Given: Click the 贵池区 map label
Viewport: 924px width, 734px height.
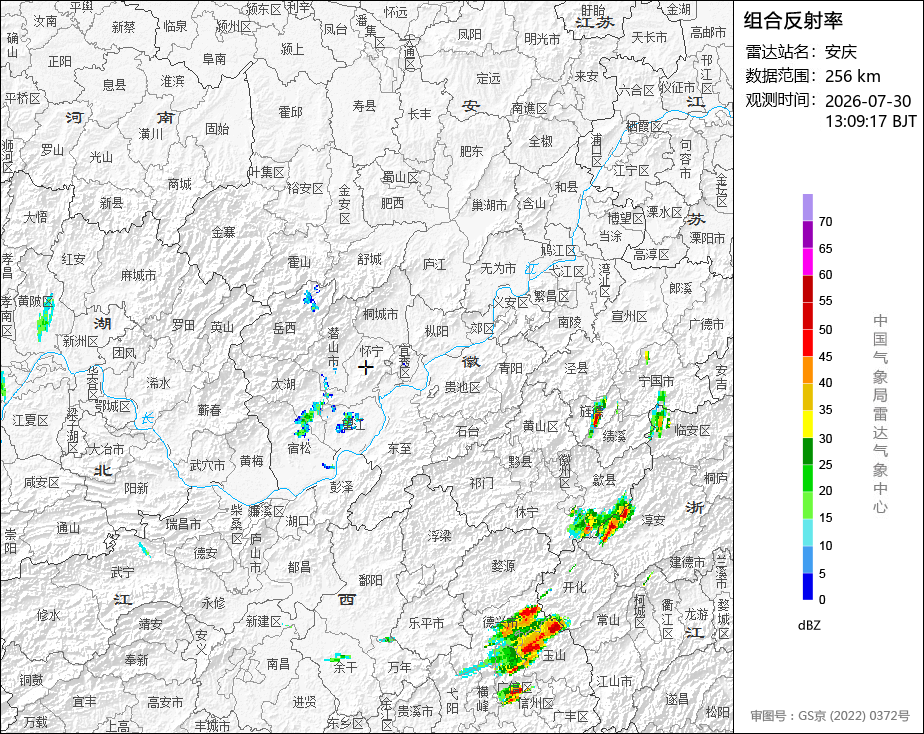Looking at the screenshot, I should coord(462,387).
